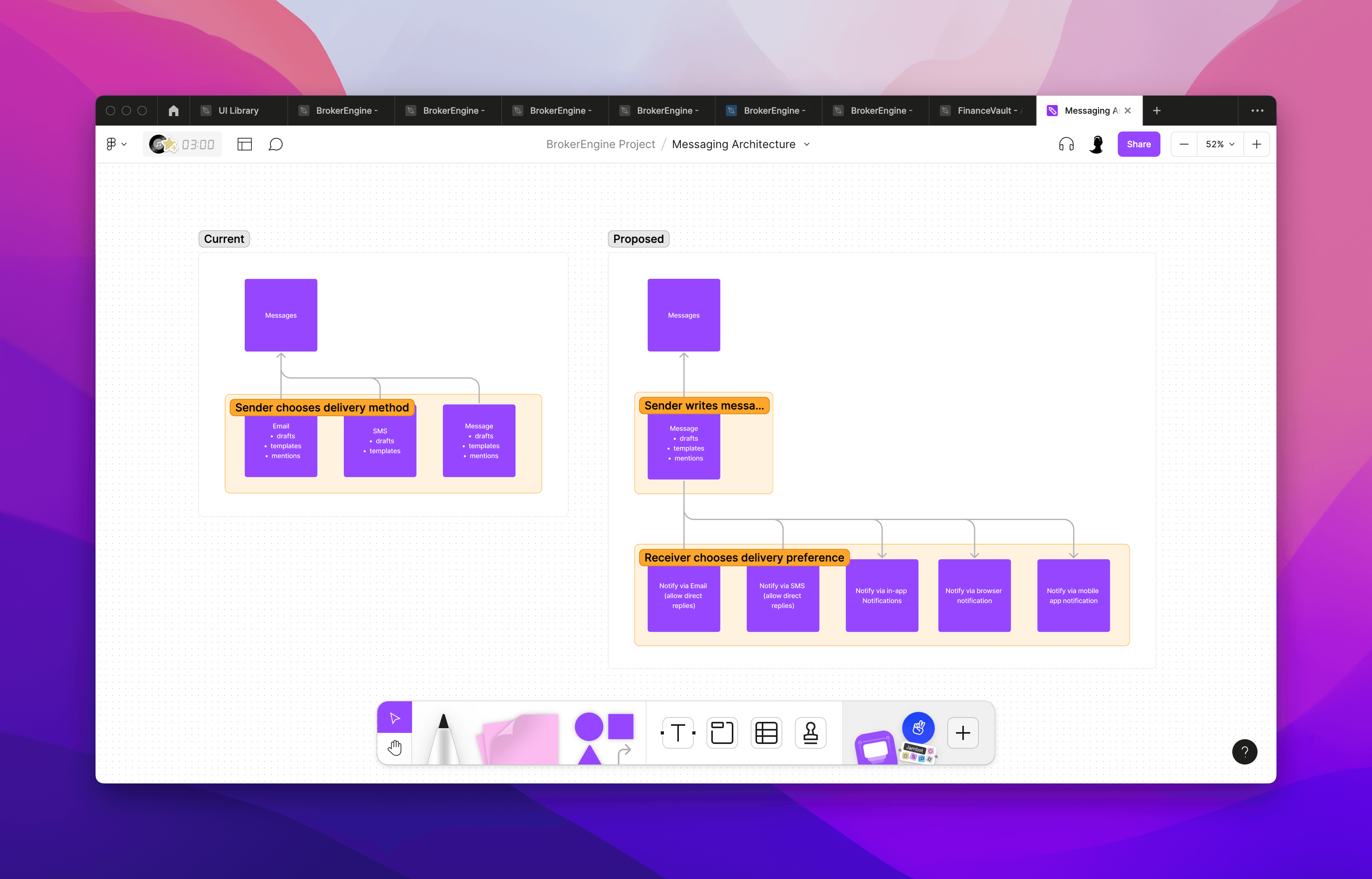The height and width of the screenshot is (879, 1372).
Task: Choose the section tool
Action: click(722, 733)
